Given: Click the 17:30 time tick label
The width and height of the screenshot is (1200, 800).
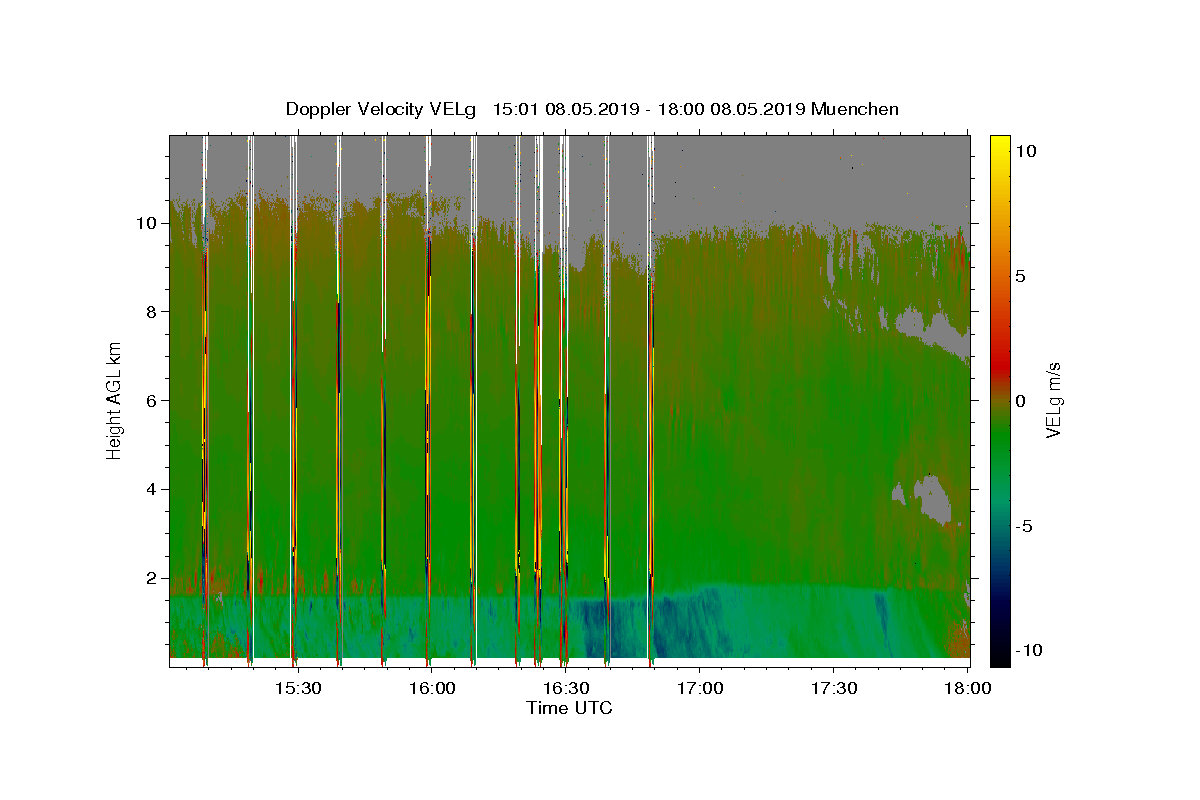Looking at the screenshot, I should [833, 688].
